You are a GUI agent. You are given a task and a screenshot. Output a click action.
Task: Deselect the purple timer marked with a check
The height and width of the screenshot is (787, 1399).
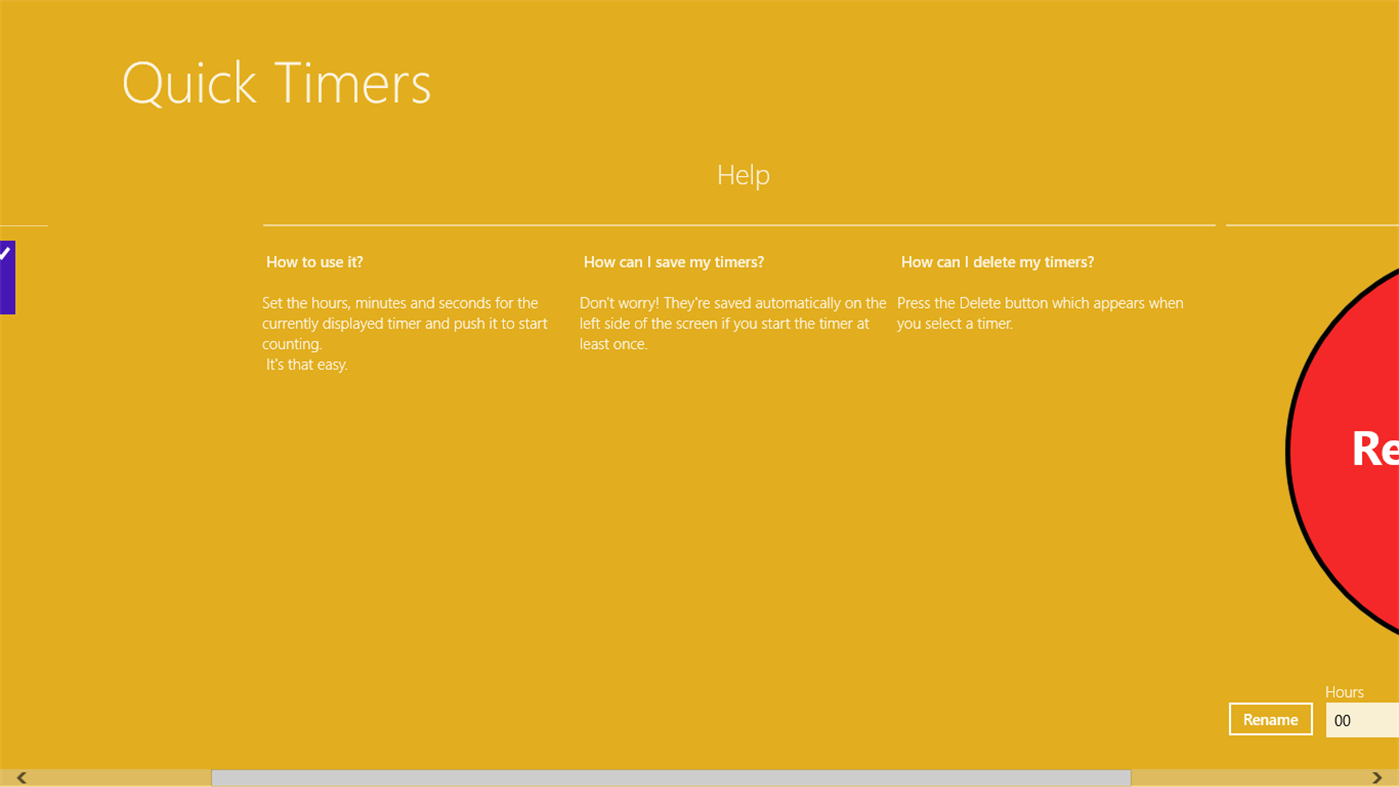tap(8, 277)
